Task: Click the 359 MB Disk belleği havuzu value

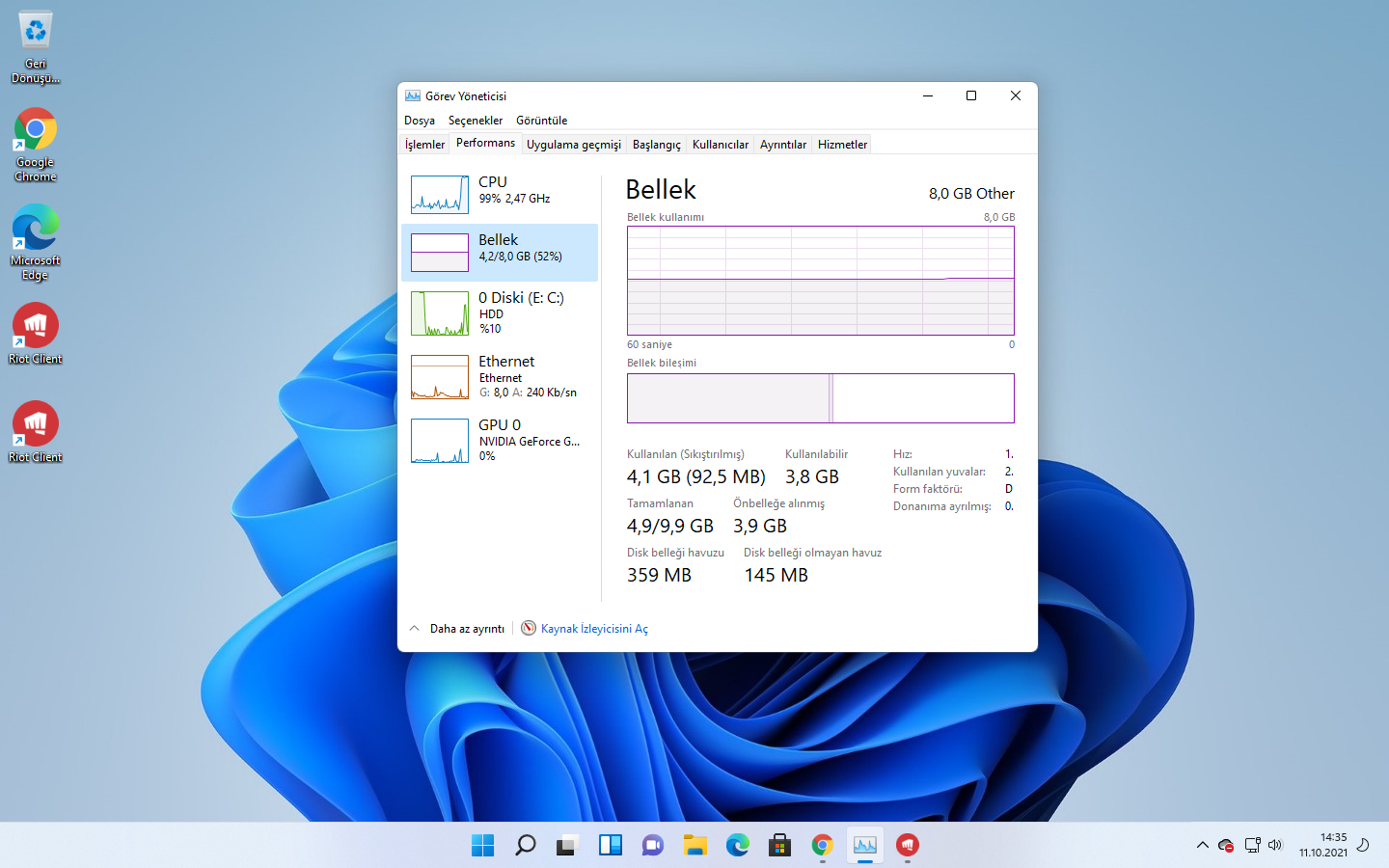Action: point(659,576)
